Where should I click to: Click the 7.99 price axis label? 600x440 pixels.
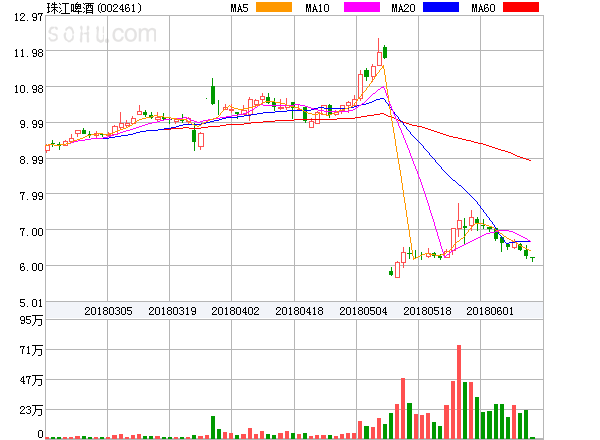(x=31, y=196)
